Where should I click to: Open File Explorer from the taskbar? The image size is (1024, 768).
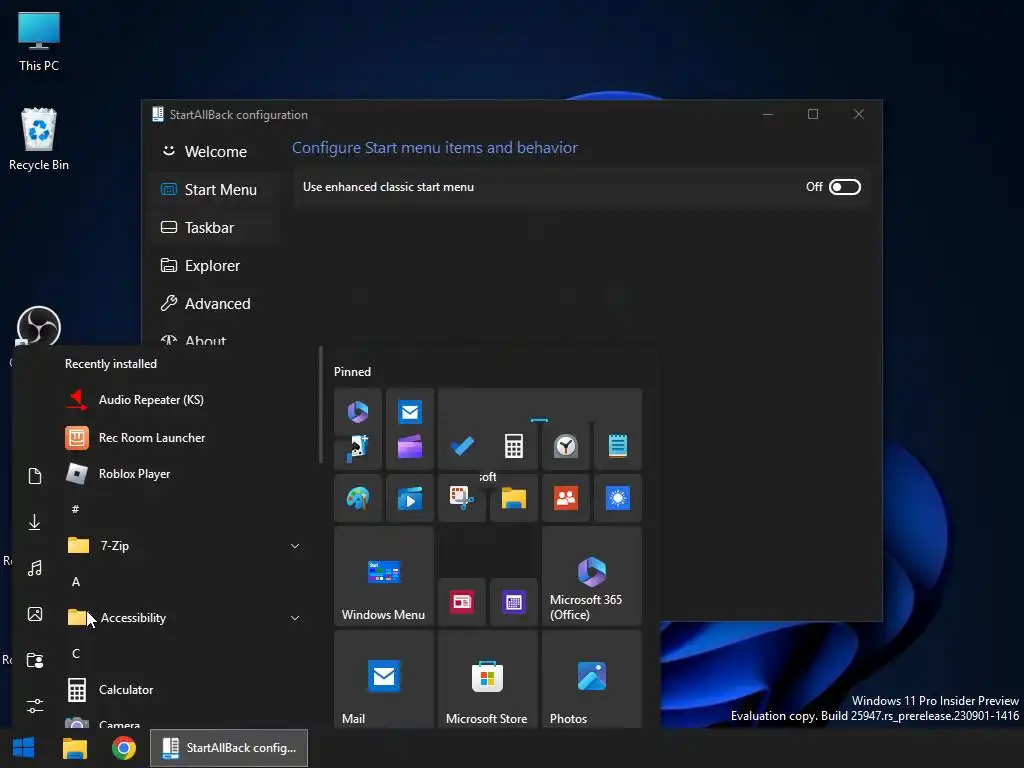[74, 748]
